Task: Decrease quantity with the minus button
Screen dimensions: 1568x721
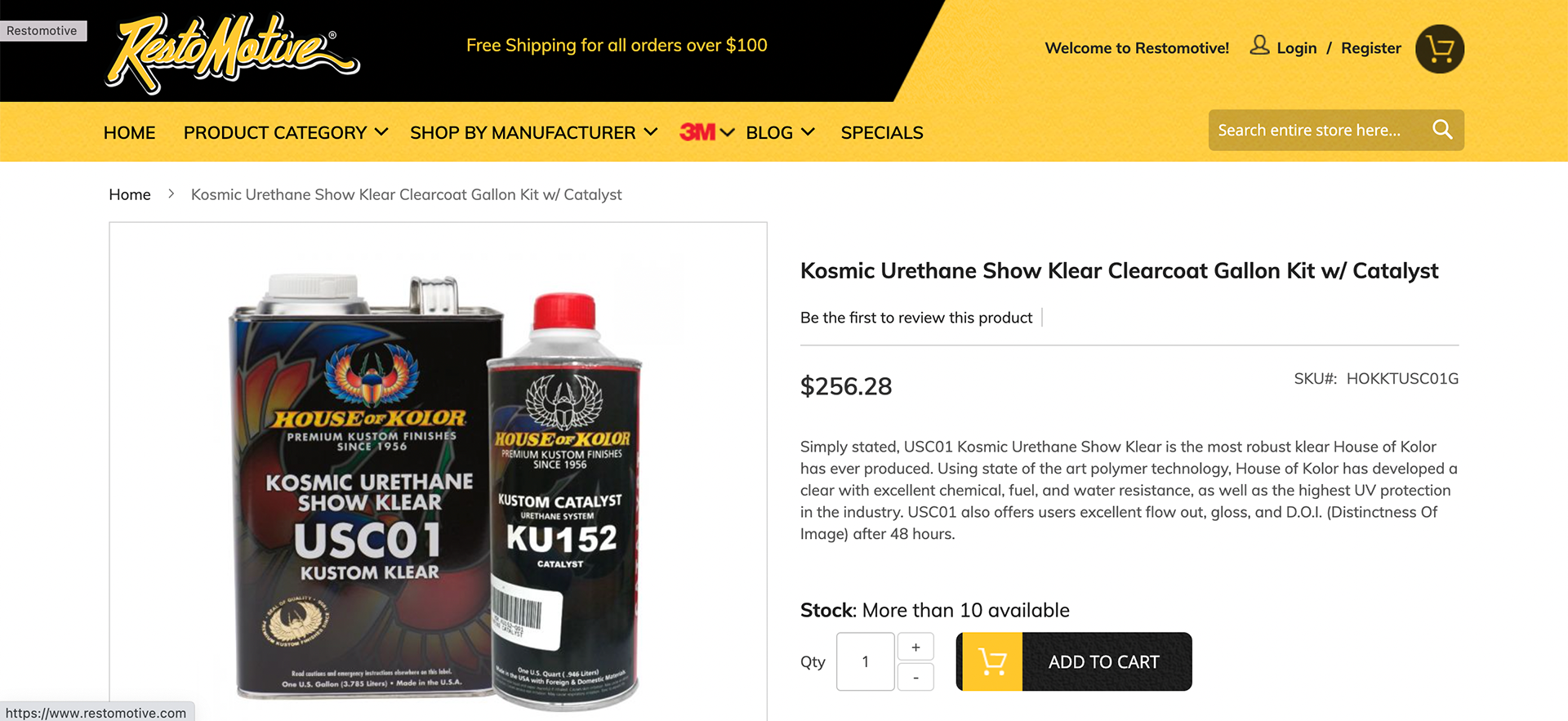Action: (915, 677)
